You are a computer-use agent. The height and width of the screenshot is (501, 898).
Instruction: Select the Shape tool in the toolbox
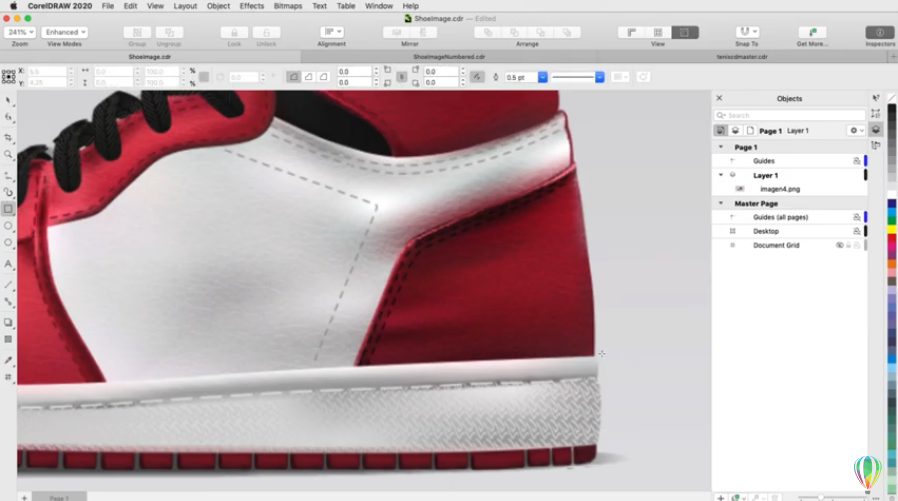(8, 117)
